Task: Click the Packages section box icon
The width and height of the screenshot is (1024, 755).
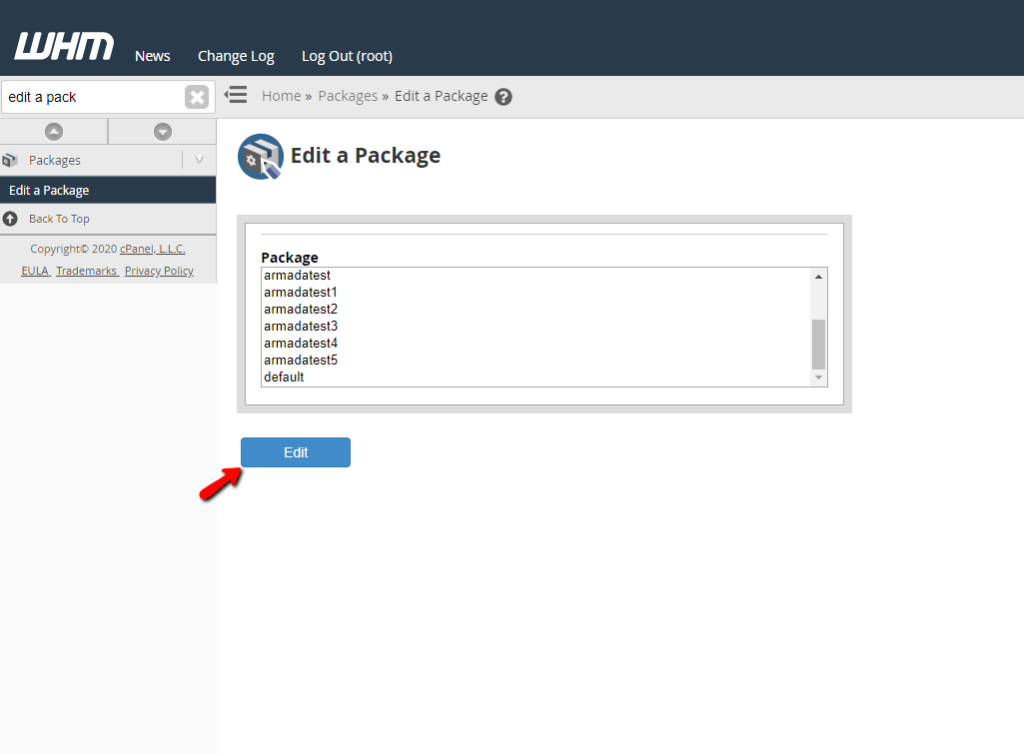Action: 10,160
